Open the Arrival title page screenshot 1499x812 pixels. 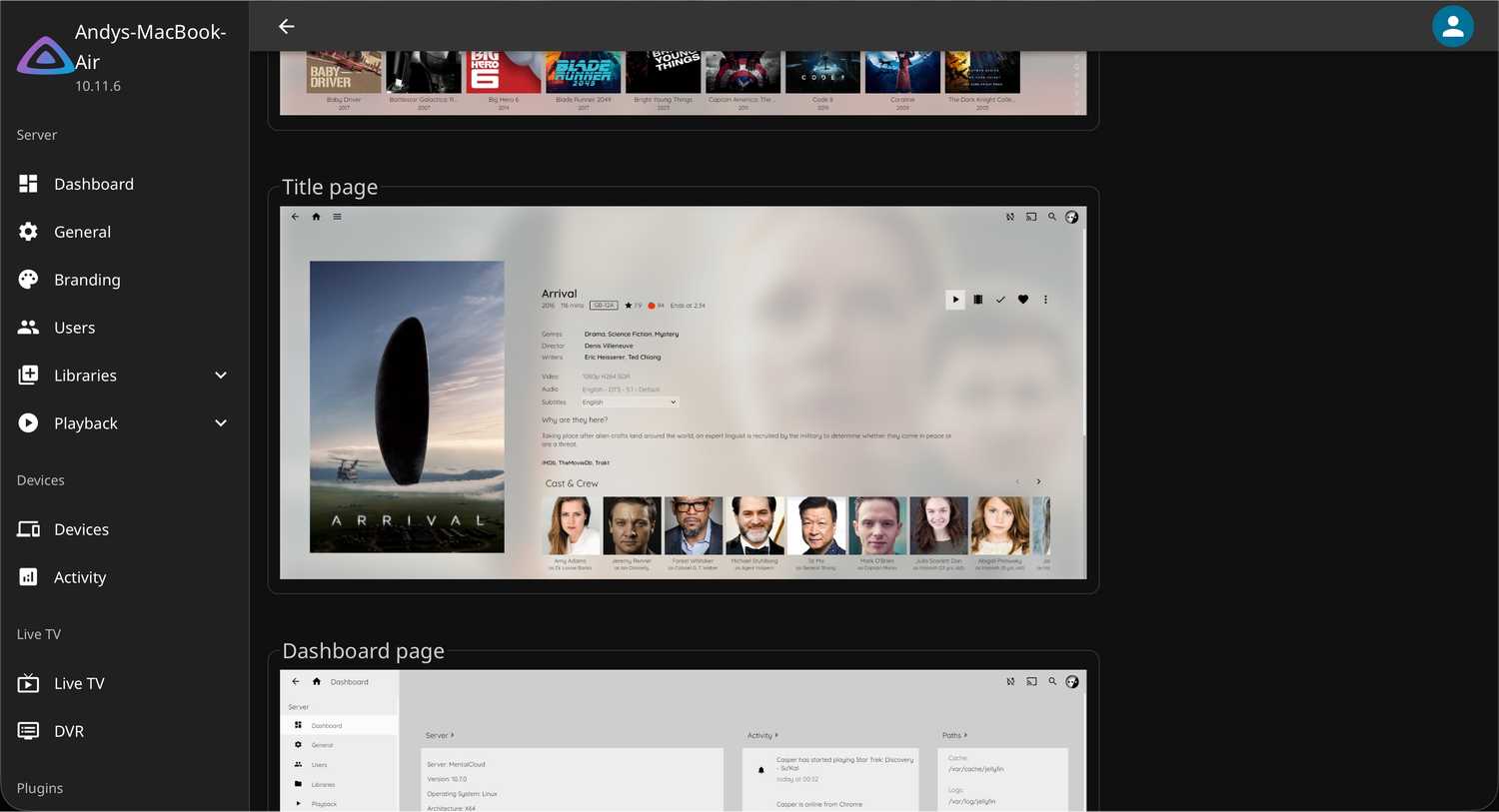(x=683, y=393)
